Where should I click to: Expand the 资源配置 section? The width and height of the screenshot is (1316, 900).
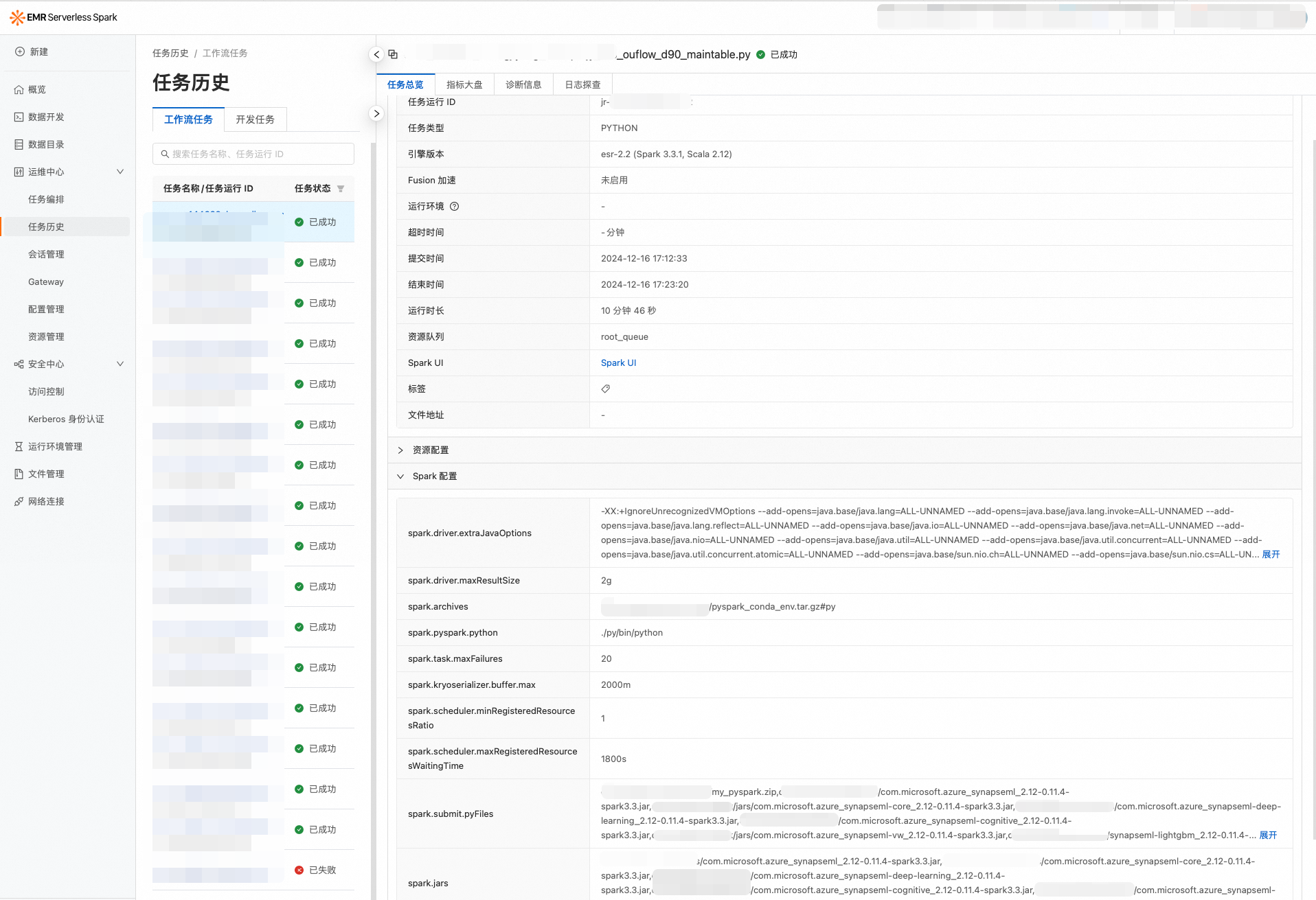(400, 450)
